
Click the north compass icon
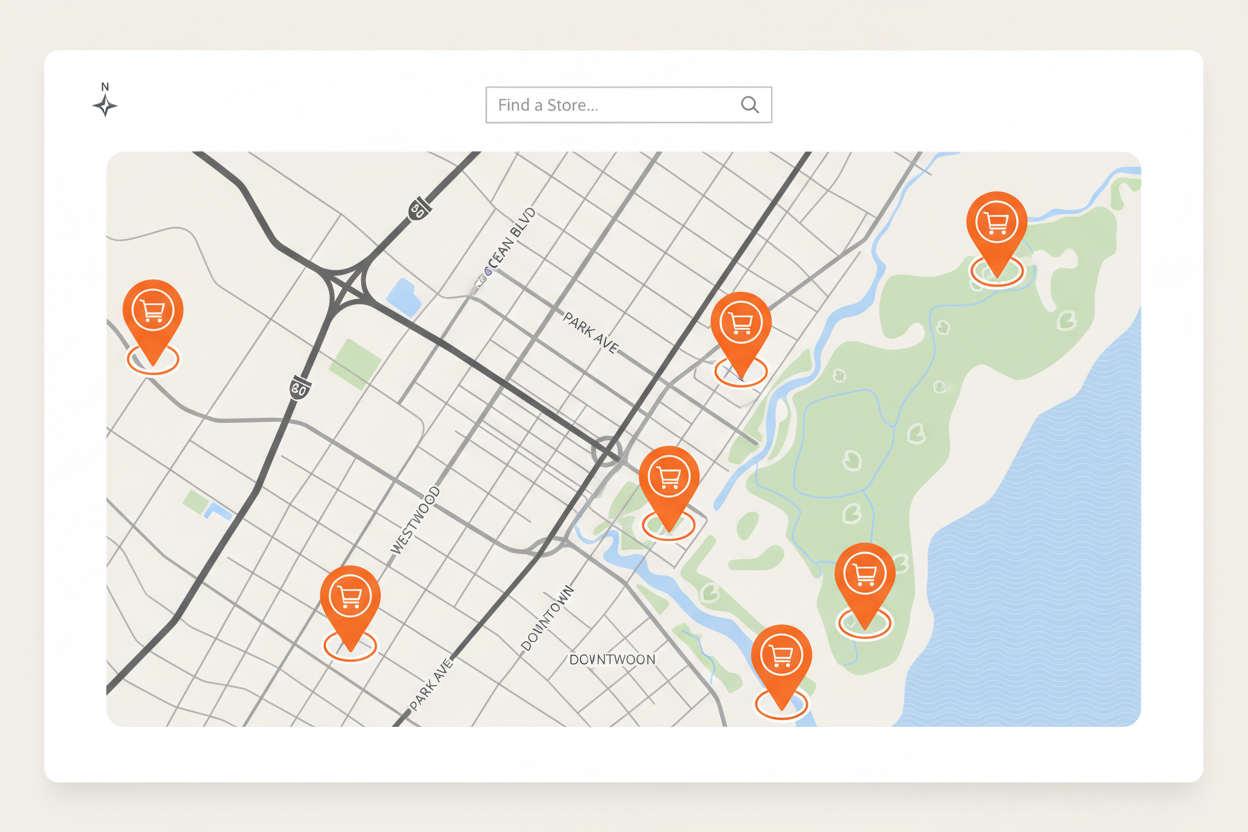pos(105,103)
